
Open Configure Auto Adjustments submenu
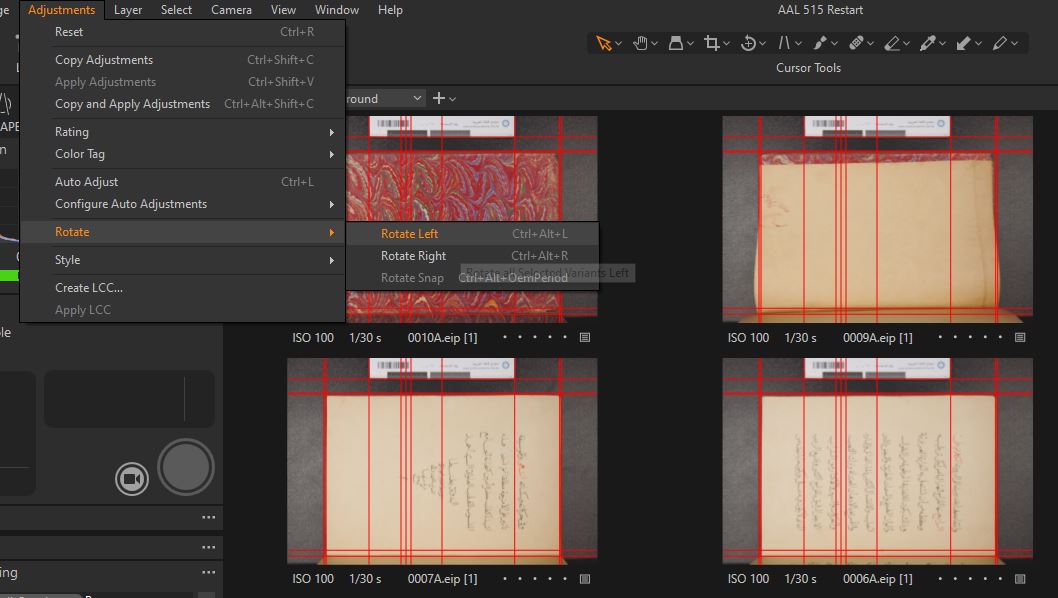[183, 204]
